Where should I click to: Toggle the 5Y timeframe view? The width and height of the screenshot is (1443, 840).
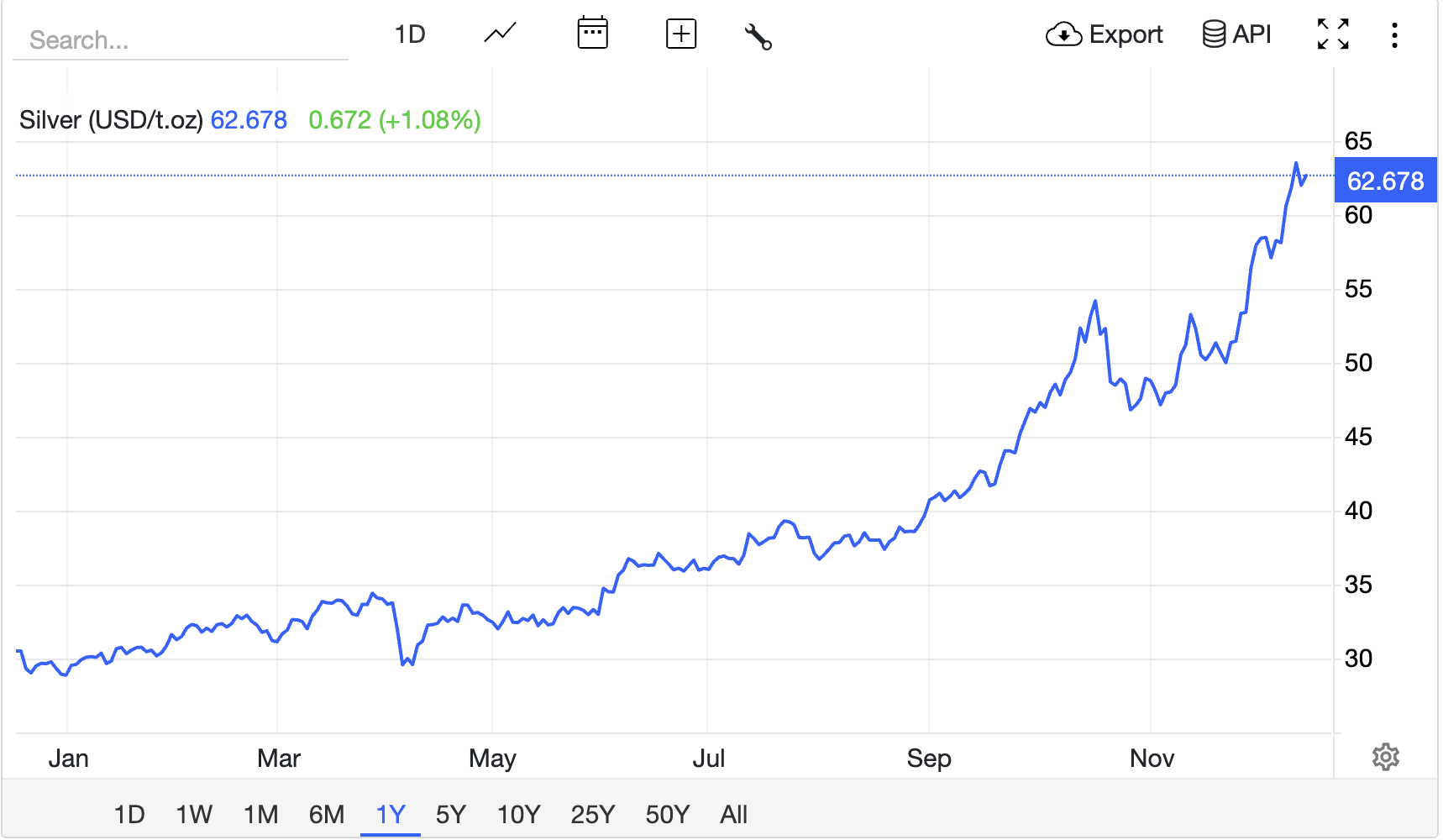451,813
